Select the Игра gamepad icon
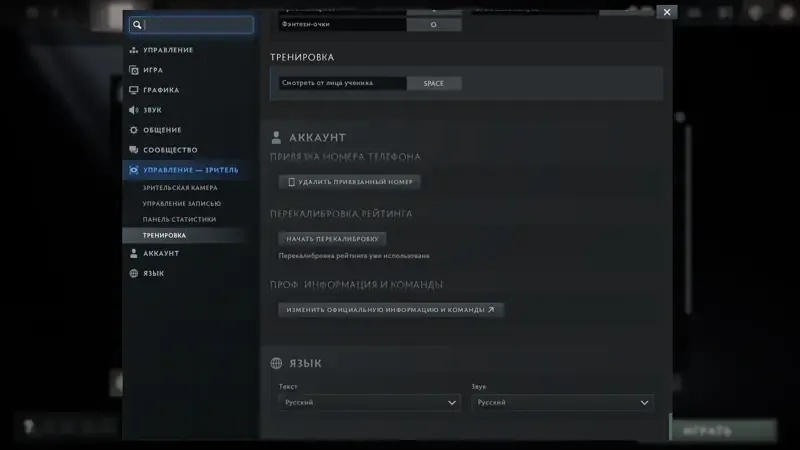 (134, 70)
